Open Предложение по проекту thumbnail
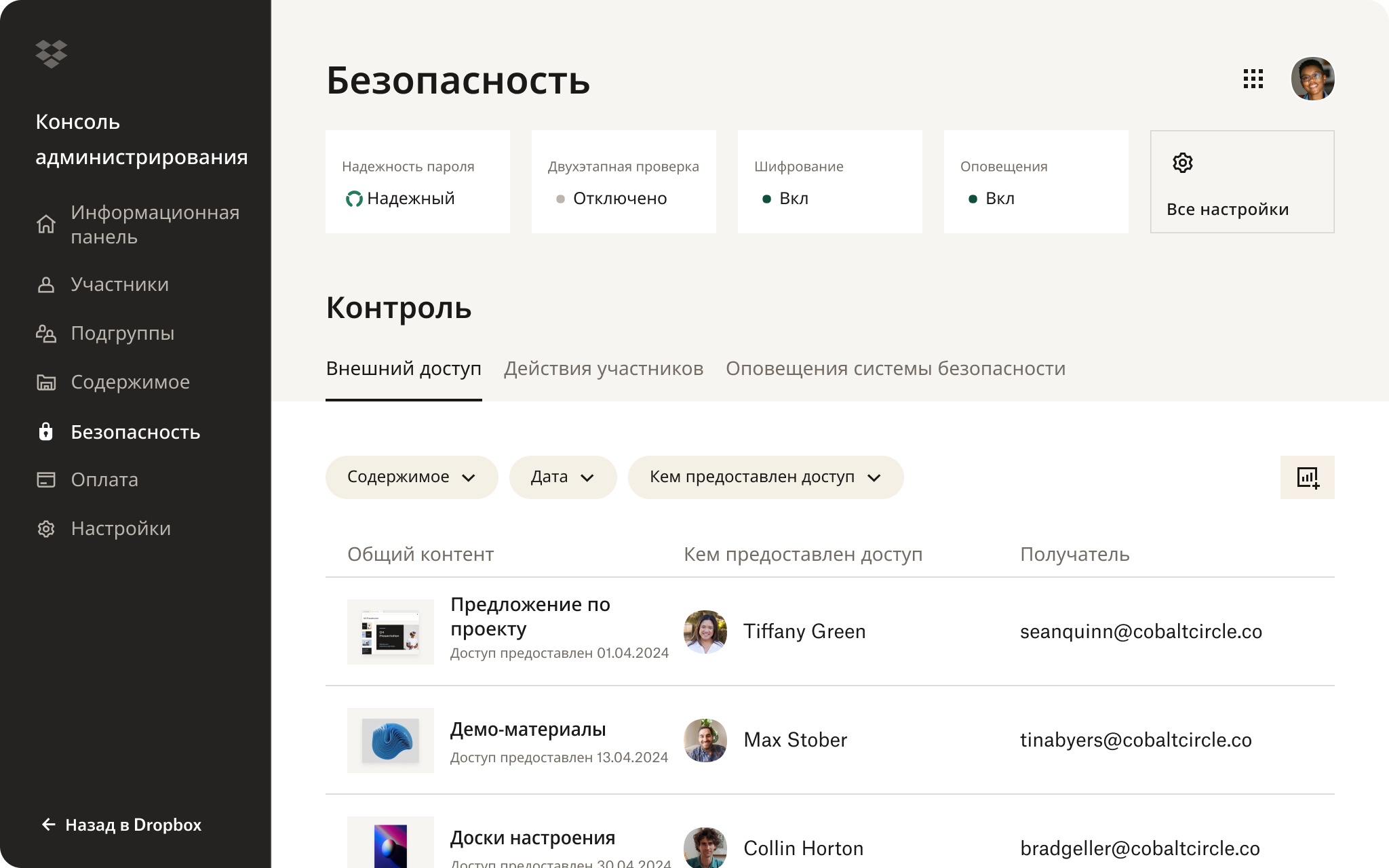The width and height of the screenshot is (1389, 868). (391, 631)
